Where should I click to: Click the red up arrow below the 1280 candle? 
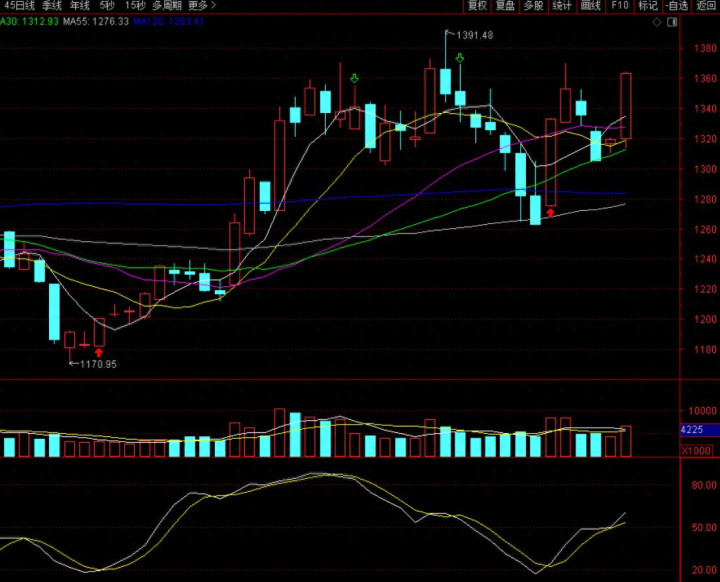pos(550,212)
